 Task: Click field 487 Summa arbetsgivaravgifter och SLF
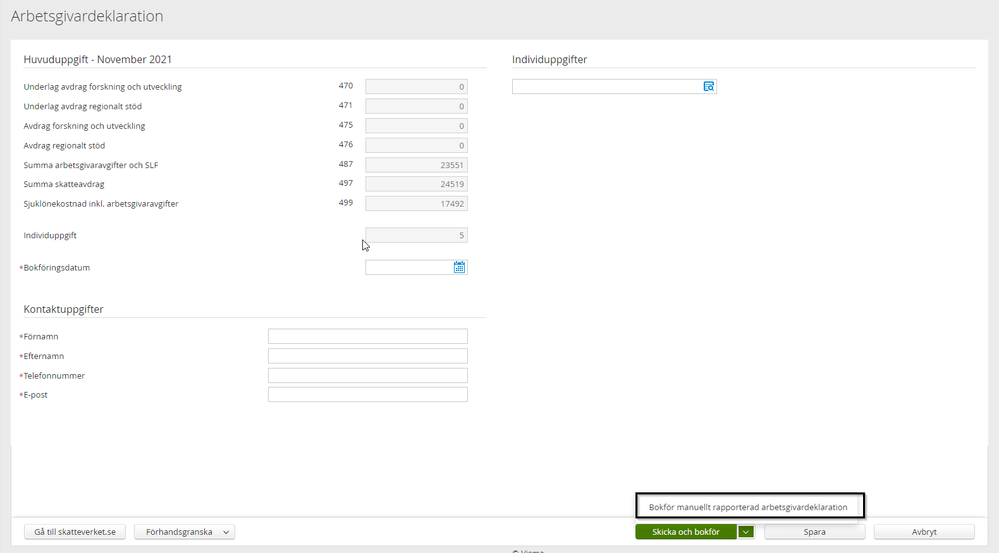pyautogui.click(x=416, y=165)
